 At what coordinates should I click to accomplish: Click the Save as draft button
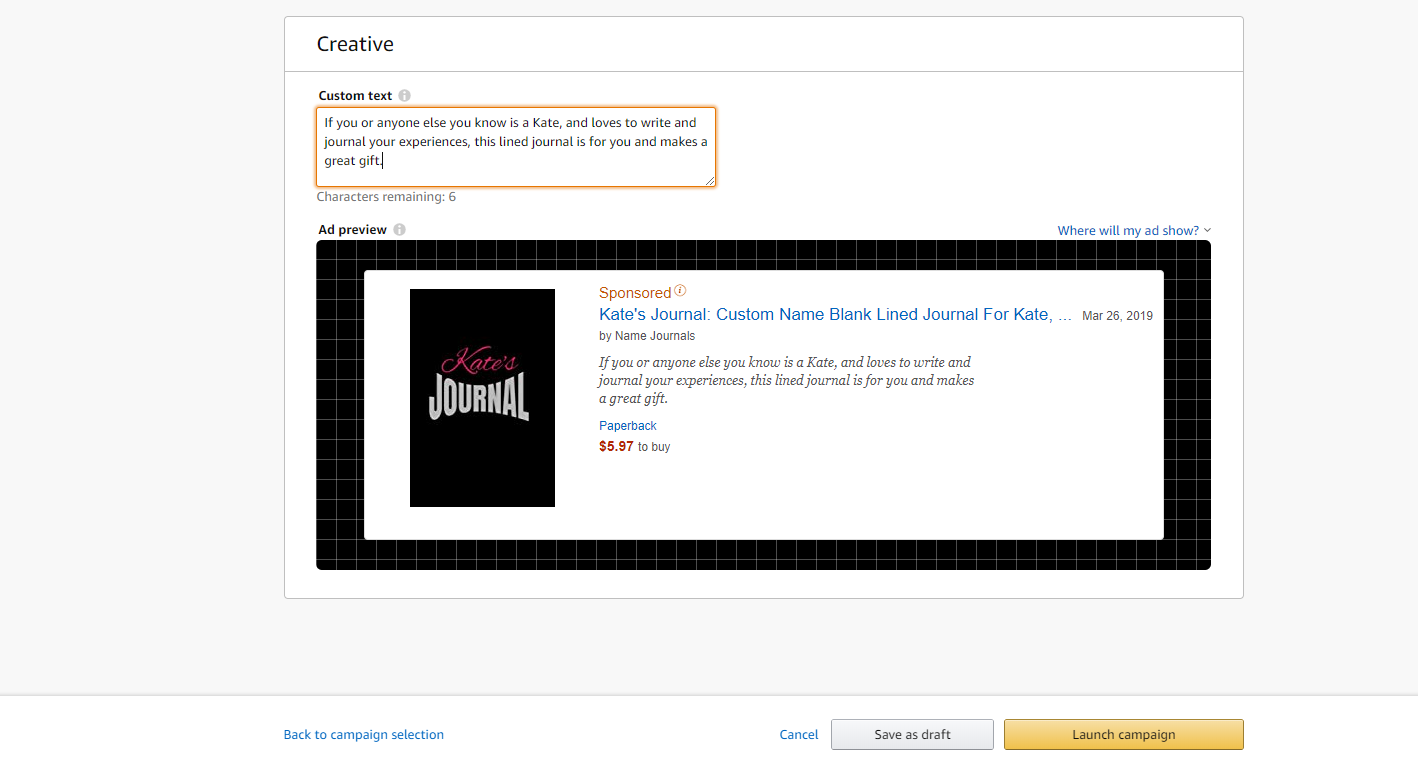[x=912, y=735]
